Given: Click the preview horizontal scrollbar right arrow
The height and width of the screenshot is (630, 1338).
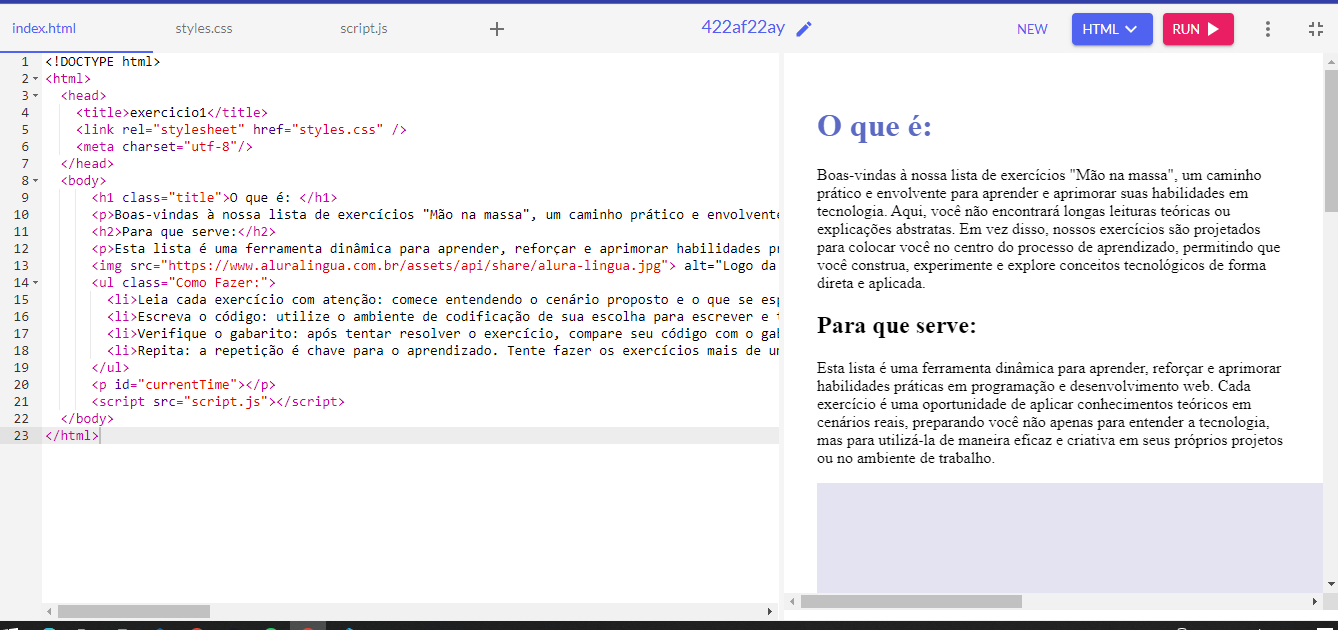Looking at the screenshot, I should pyautogui.click(x=1315, y=601).
